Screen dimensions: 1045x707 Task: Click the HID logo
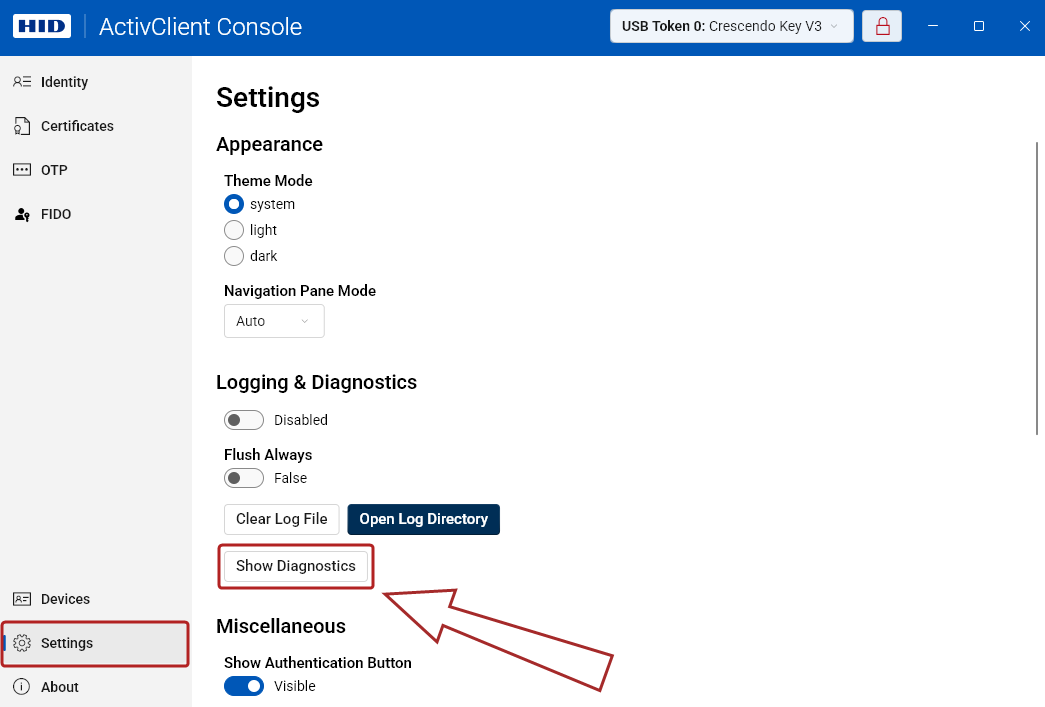[42, 27]
